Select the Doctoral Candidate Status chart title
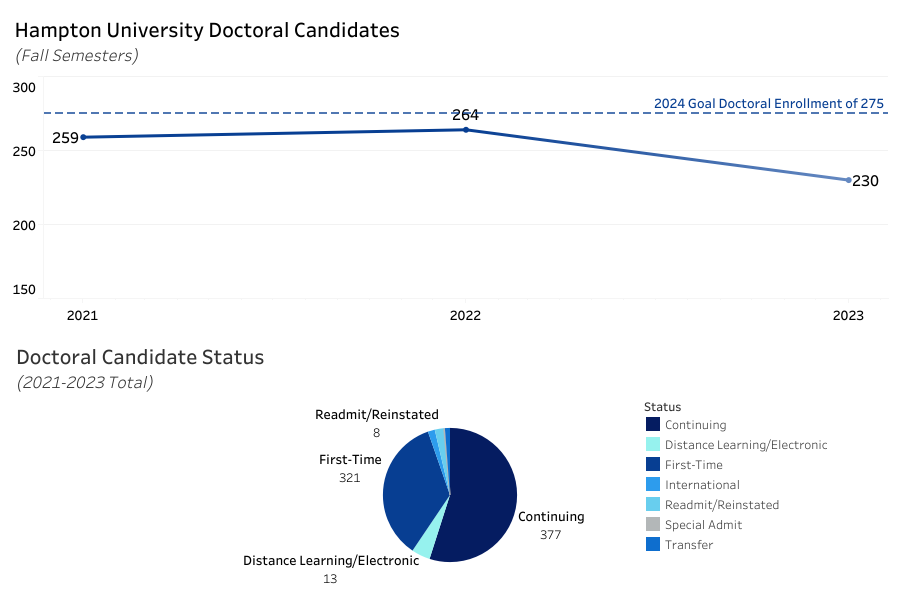Image resolution: width=899 pixels, height=599 pixels. click(140, 357)
